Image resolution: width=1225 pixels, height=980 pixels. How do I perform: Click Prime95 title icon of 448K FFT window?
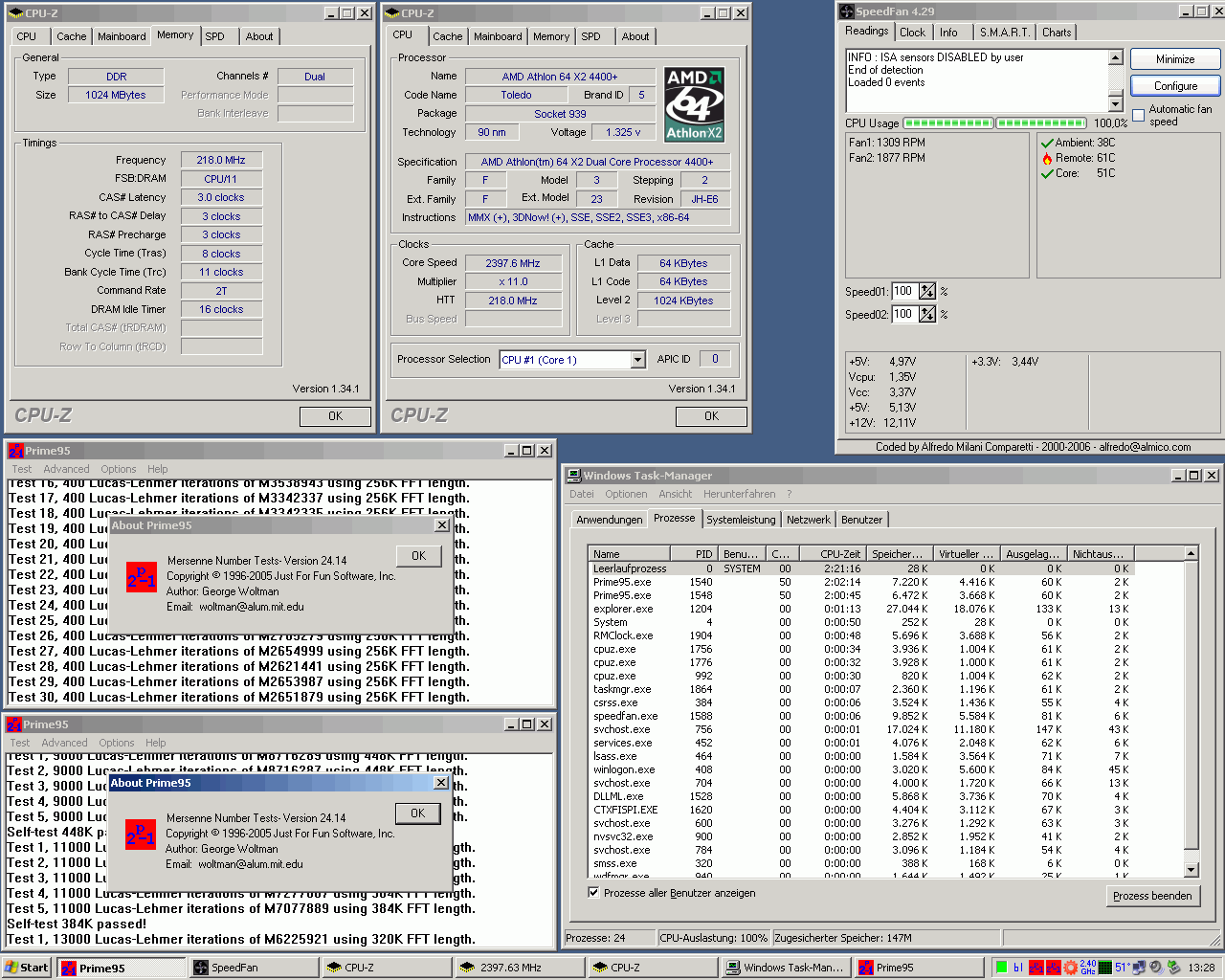(x=14, y=724)
